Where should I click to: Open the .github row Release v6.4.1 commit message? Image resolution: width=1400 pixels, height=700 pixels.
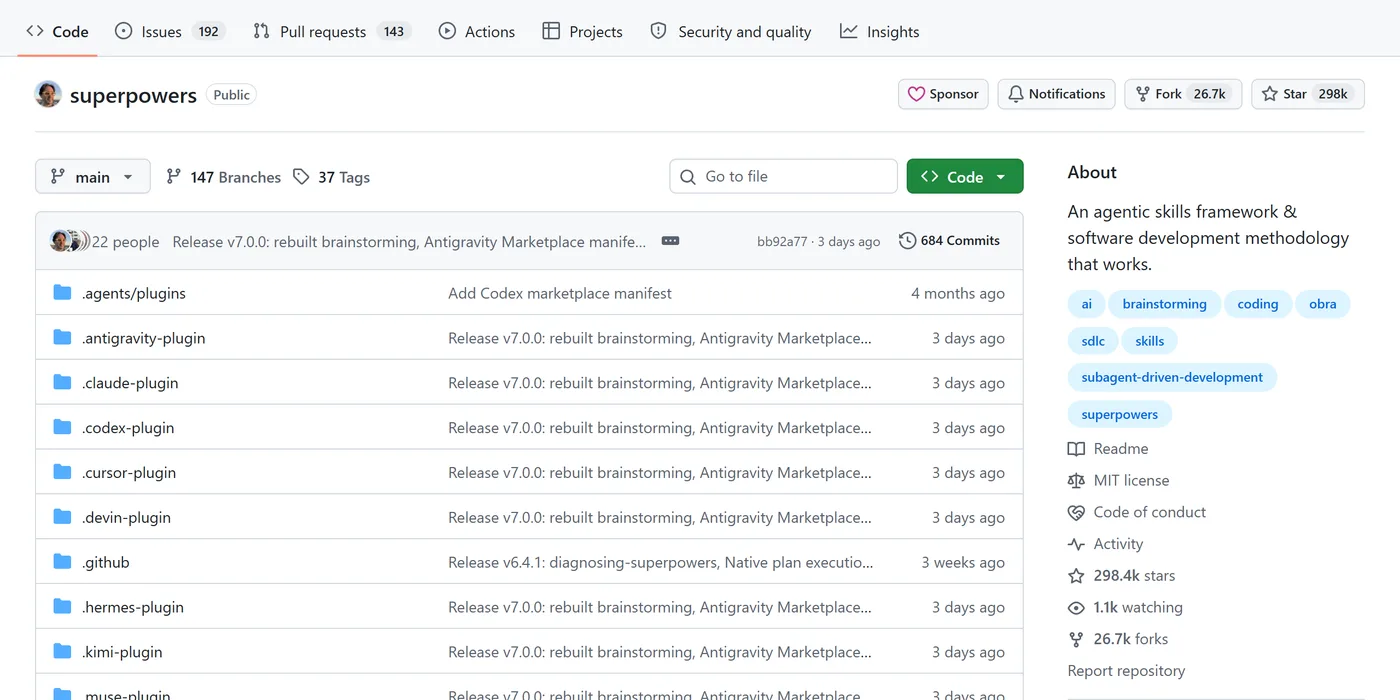pos(660,562)
